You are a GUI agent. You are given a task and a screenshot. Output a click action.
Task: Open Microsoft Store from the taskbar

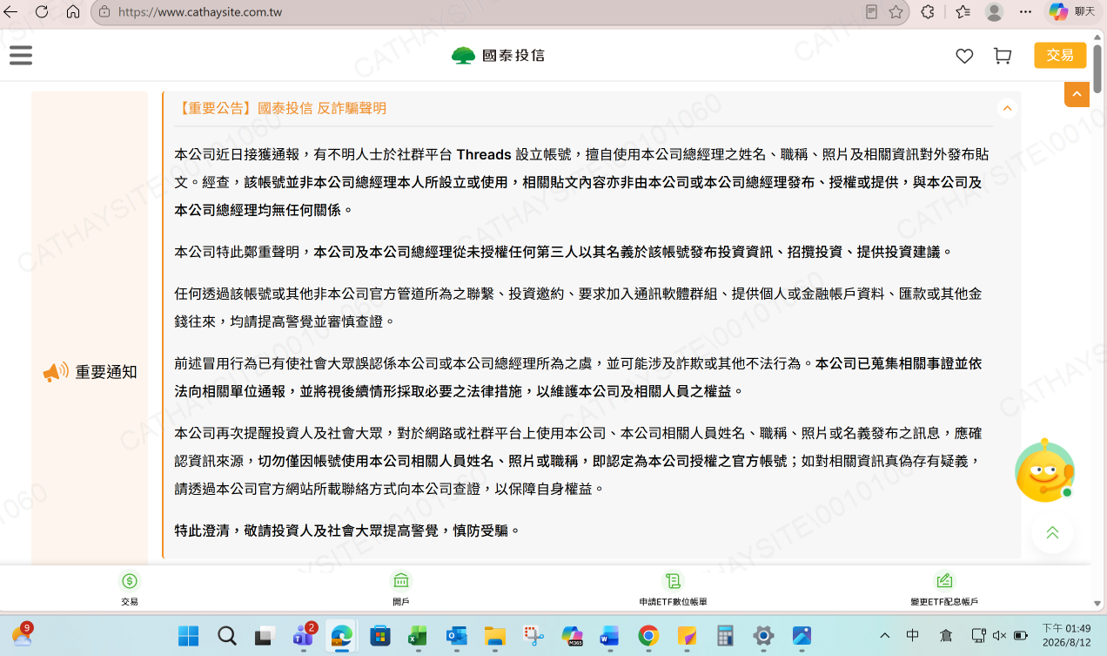pos(380,636)
